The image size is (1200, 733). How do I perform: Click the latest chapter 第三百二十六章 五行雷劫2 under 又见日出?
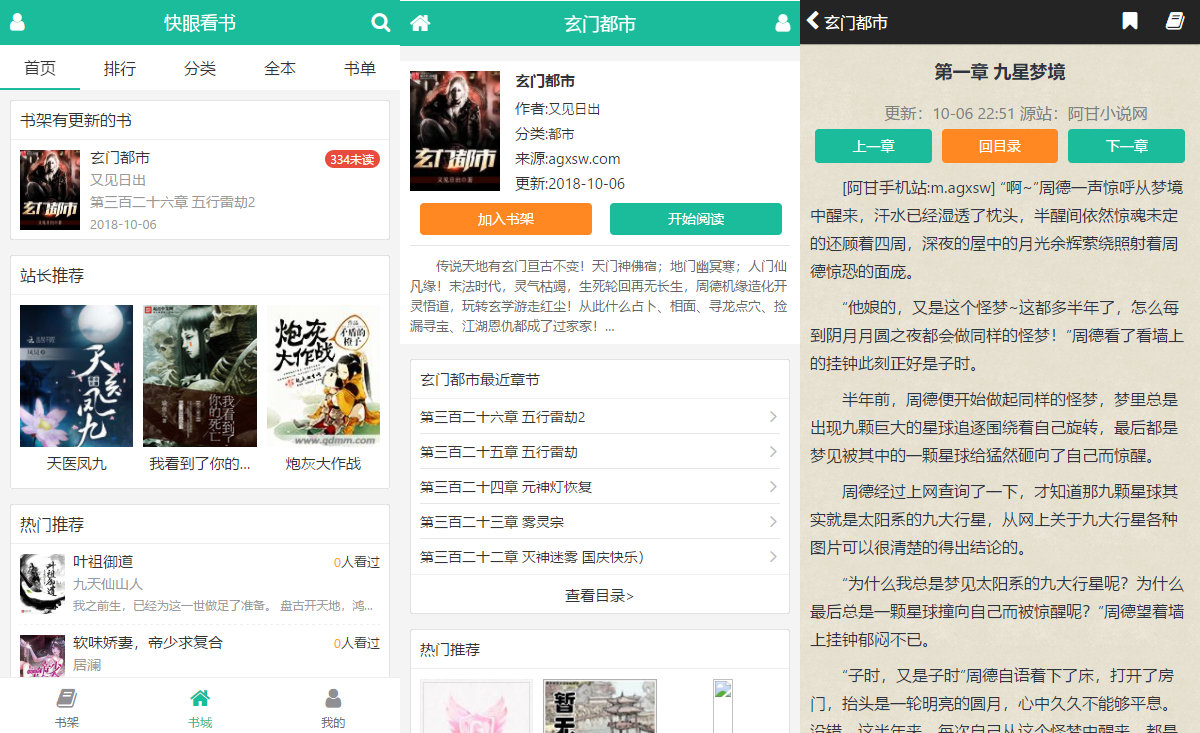(x=173, y=202)
